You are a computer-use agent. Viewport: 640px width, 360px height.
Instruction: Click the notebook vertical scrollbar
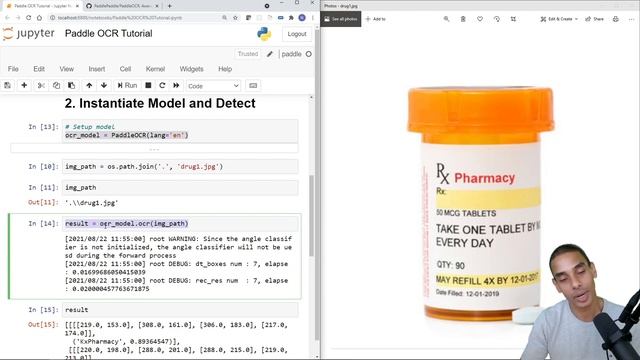[311, 216]
